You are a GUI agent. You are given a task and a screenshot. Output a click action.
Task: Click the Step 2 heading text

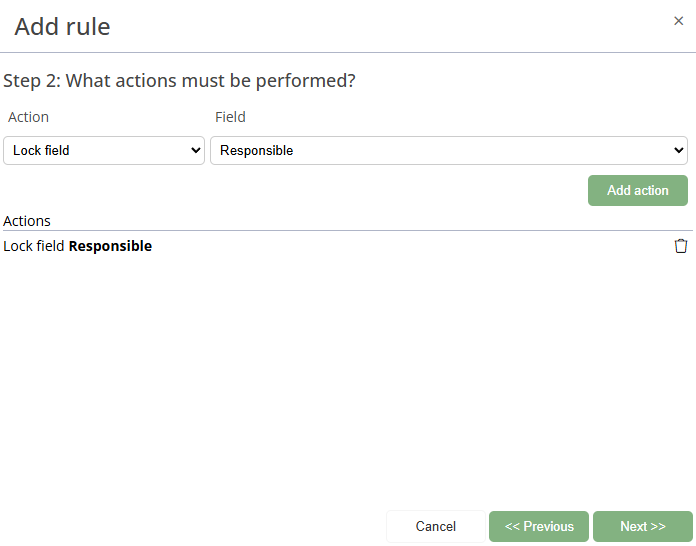pyautogui.click(x=179, y=81)
